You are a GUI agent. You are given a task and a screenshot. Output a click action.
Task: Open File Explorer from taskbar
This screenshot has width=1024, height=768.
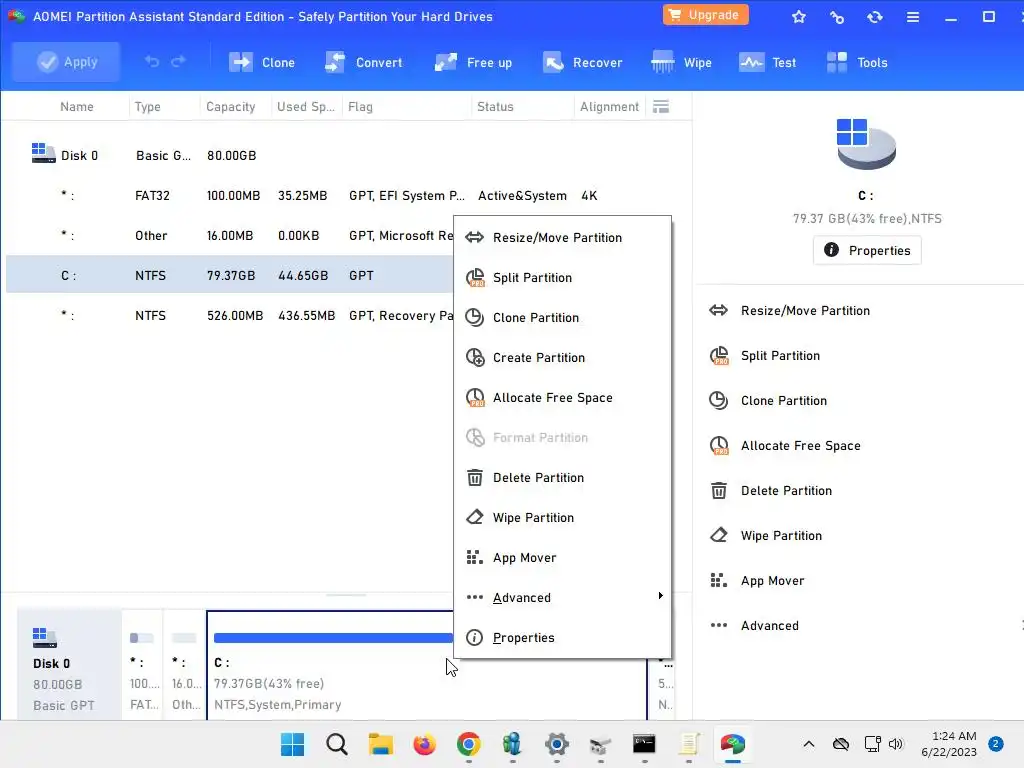point(381,744)
